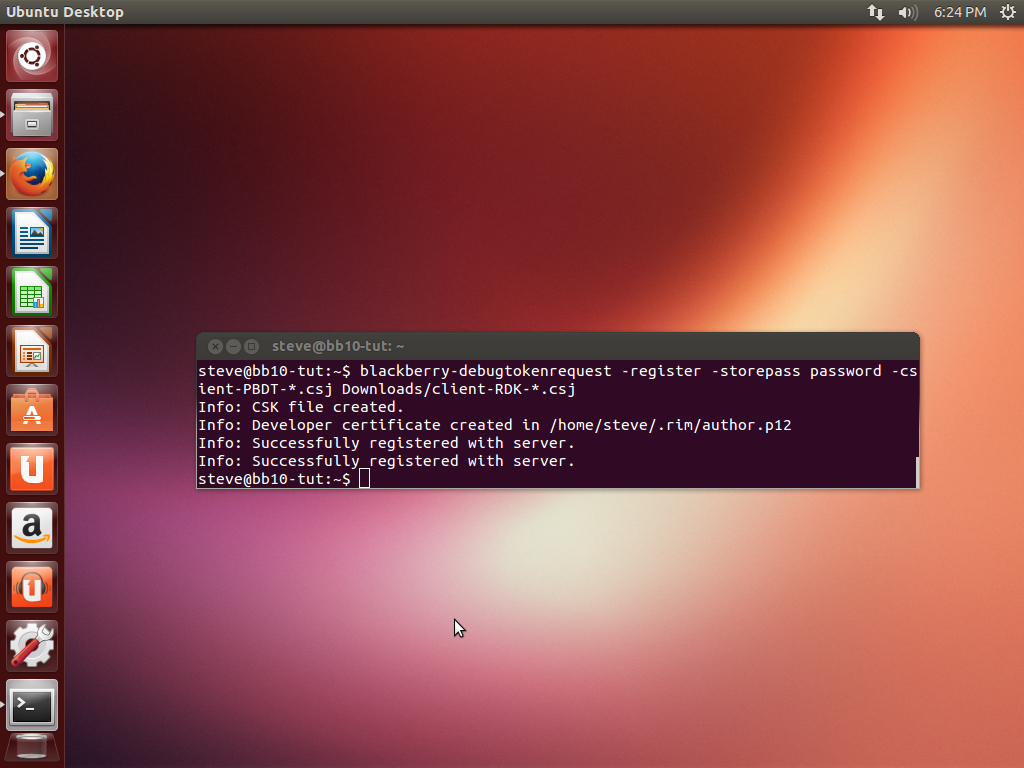The width and height of the screenshot is (1024, 768).
Task: Click the 'Ubuntu Desktop' title in top panel
Action: 65,12
